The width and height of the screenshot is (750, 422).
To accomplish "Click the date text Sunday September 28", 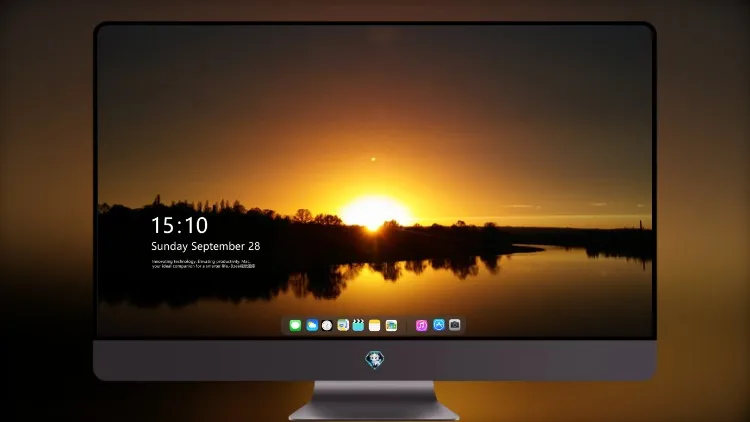I will pyautogui.click(x=206, y=246).
